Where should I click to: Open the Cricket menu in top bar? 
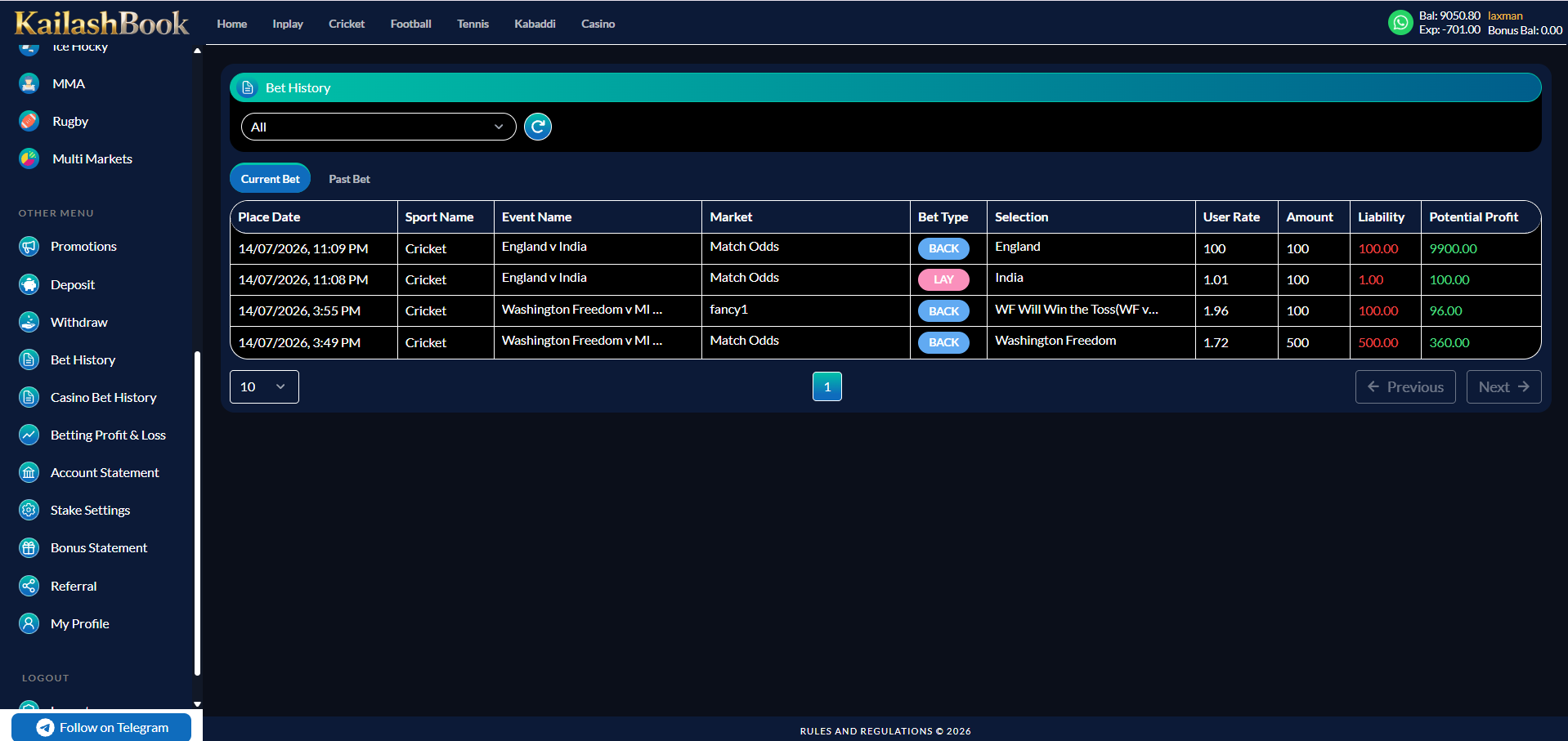347,24
